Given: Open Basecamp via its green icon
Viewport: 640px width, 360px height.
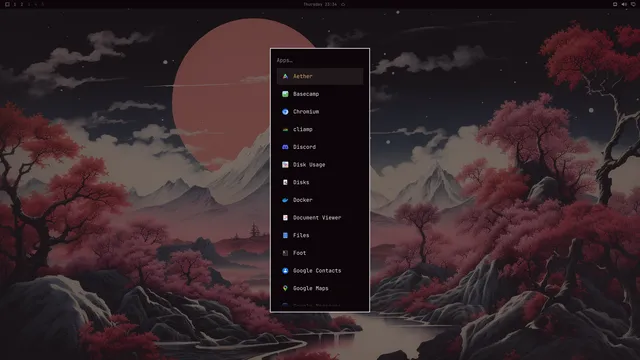Looking at the screenshot, I should pyautogui.click(x=285, y=94).
